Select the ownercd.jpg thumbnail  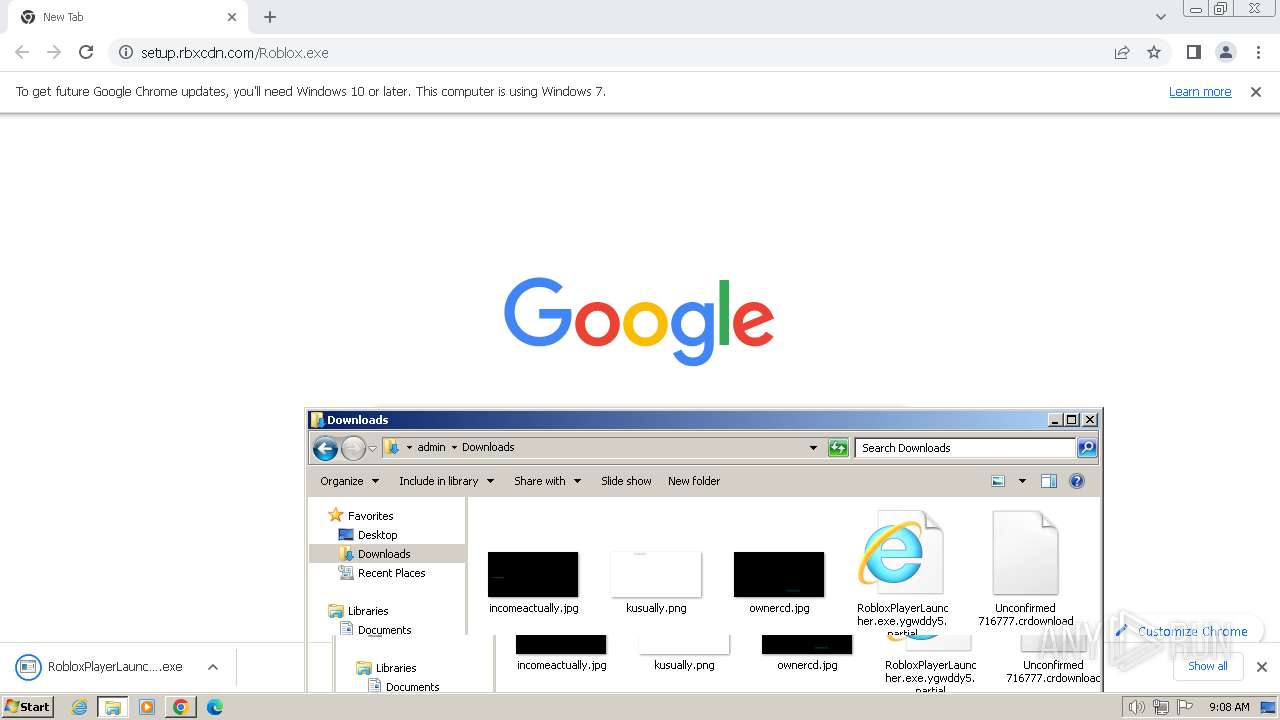pos(779,575)
